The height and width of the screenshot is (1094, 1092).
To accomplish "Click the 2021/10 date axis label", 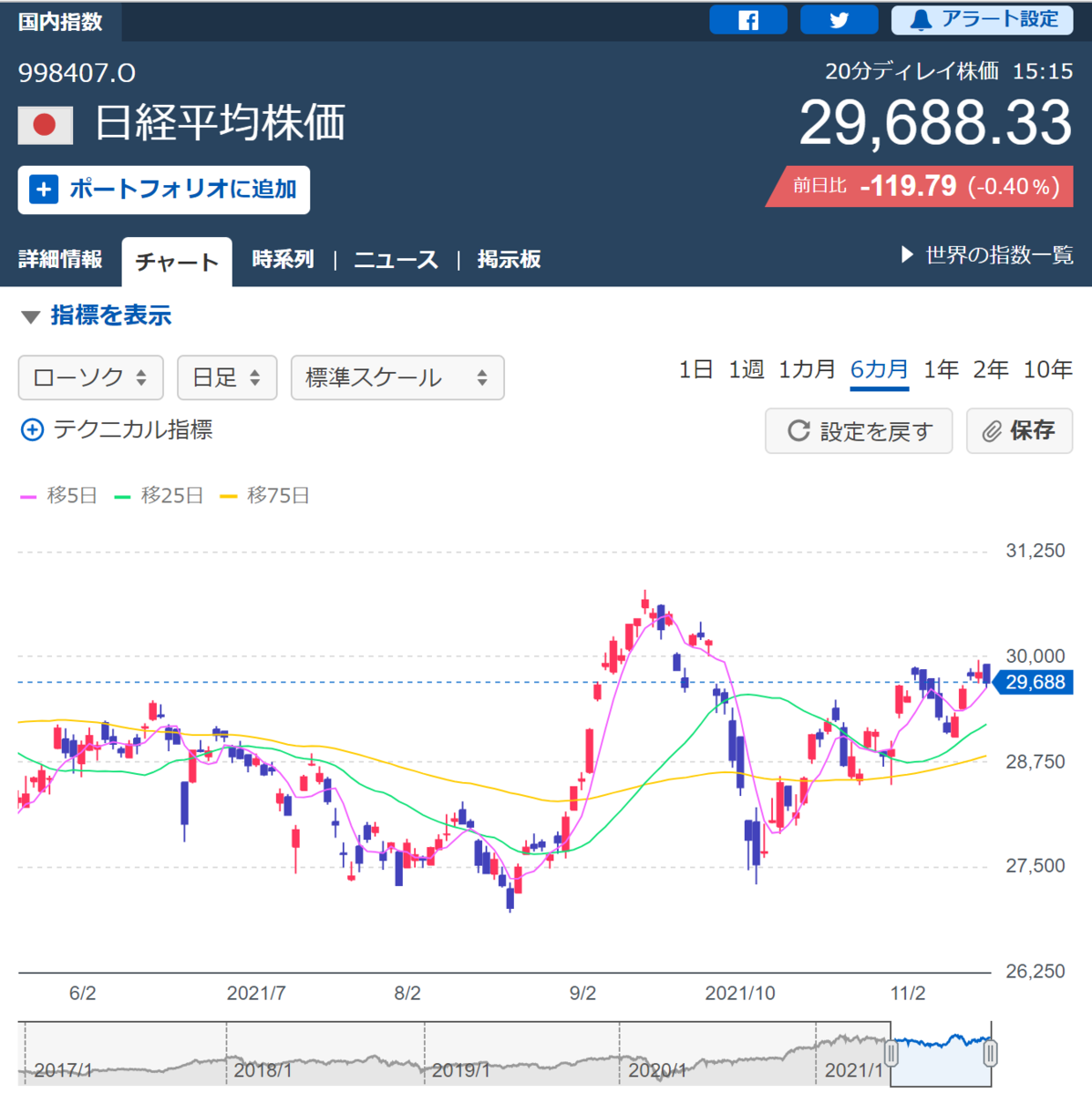I will (740, 994).
